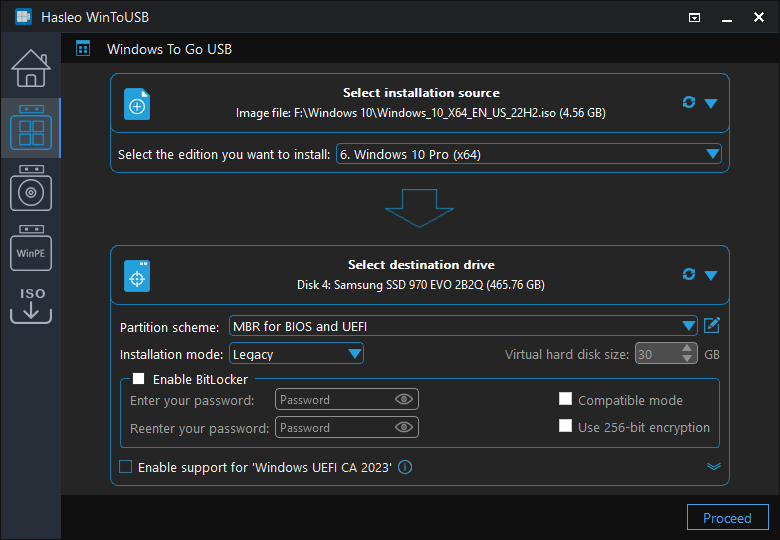
Task: Open the Windows edition dropdown
Action: [529, 154]
